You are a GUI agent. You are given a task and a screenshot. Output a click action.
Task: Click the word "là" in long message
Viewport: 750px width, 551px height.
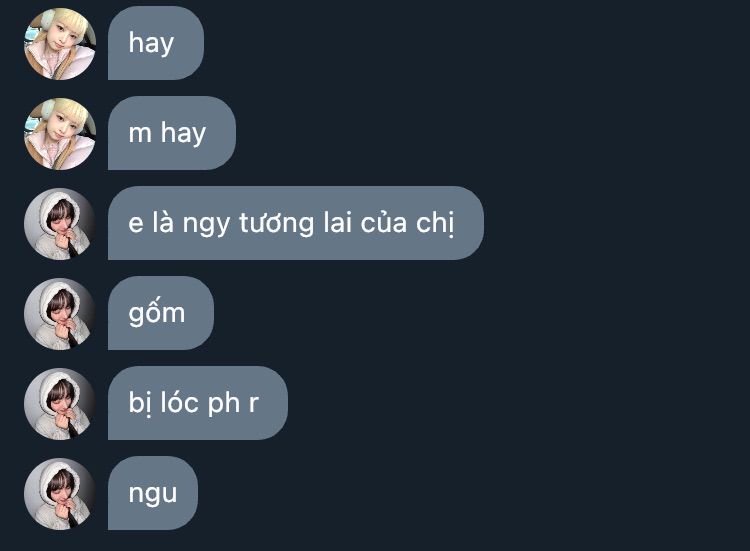point(163,222)
